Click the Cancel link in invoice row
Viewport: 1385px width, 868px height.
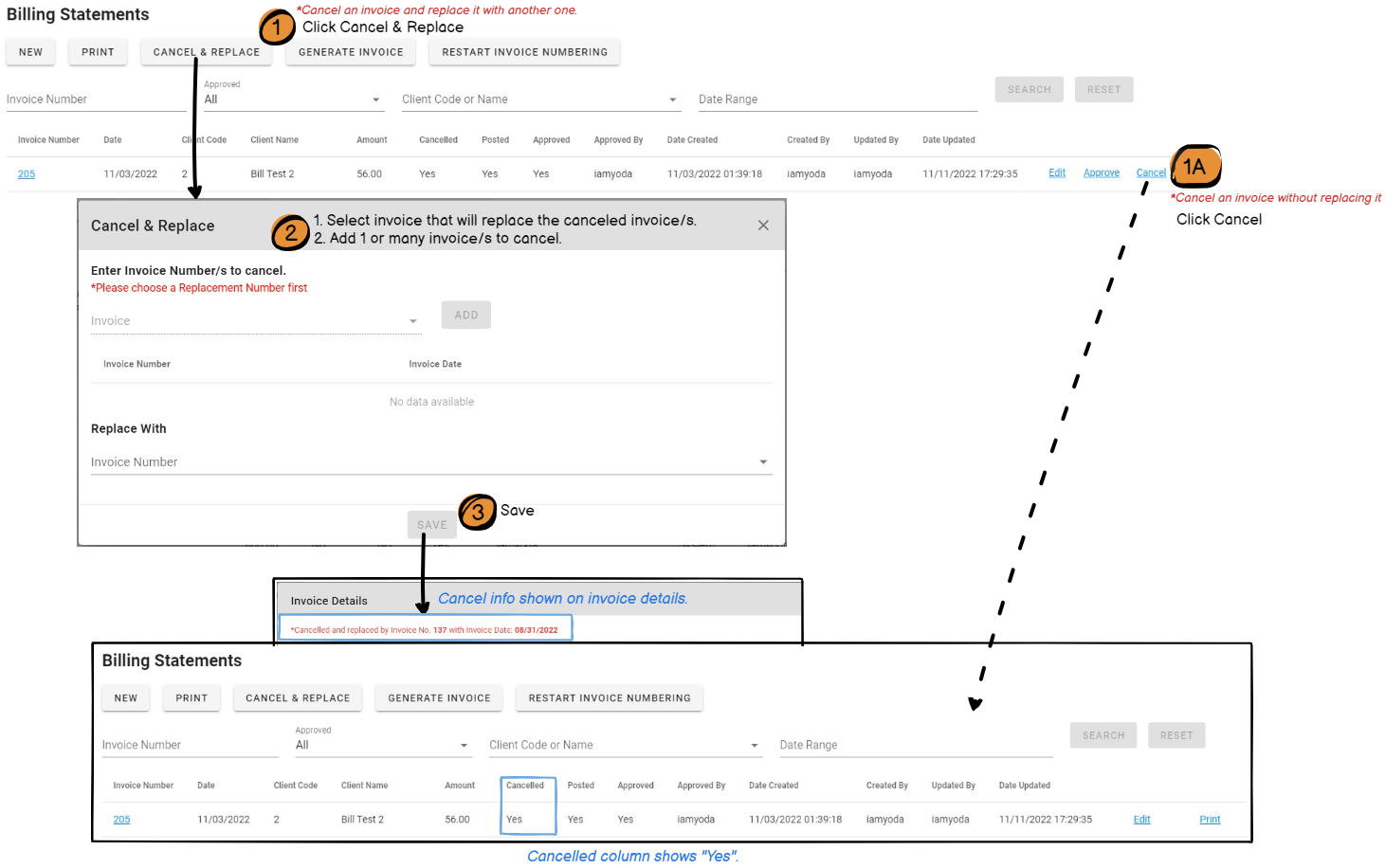pyautogui.click(x=1151, y=173)
